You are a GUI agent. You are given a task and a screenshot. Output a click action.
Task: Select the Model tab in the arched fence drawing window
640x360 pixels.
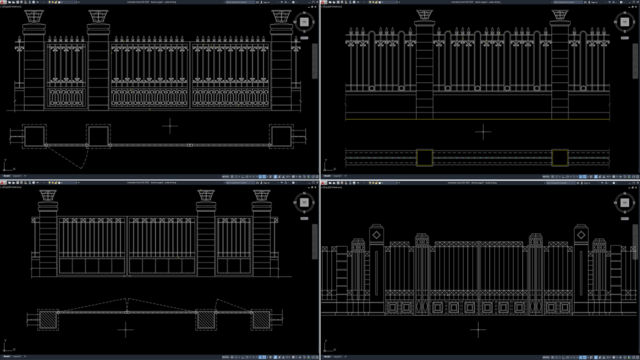tap(327, 176)
